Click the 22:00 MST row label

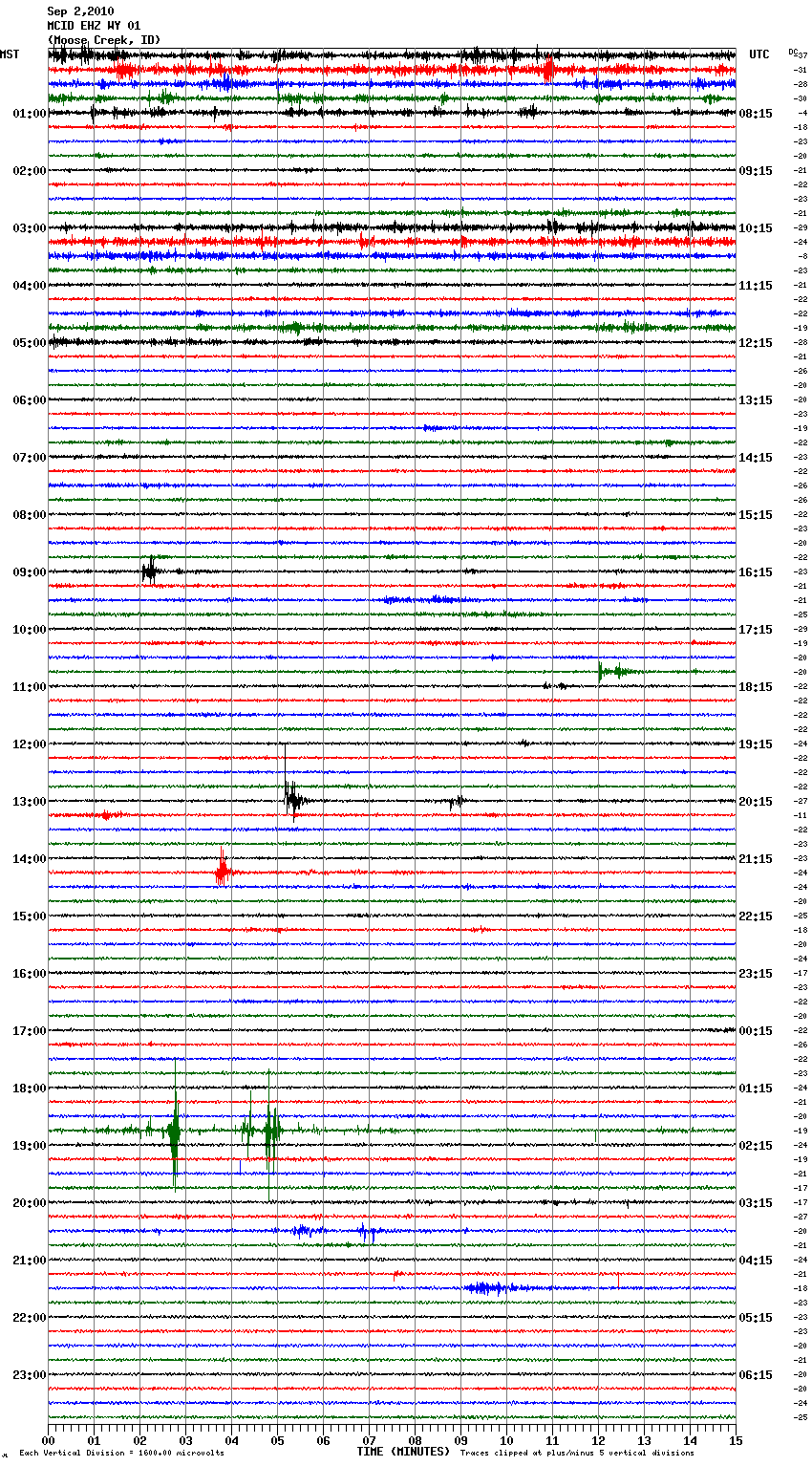30,1318
